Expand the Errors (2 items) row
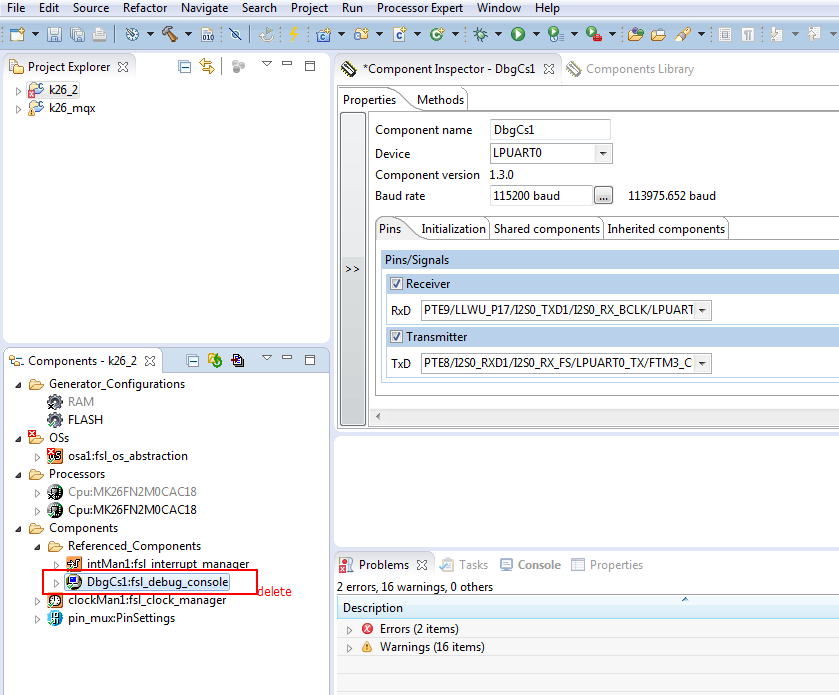 349,630
